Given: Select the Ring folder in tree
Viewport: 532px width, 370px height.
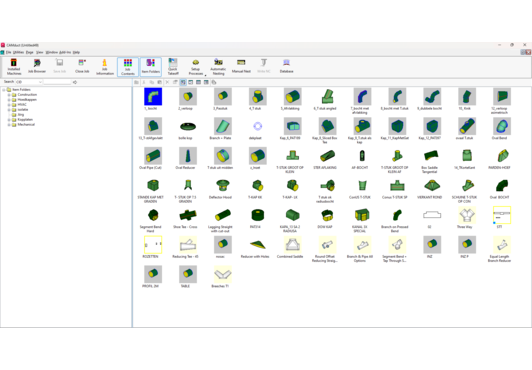Looking at the screenshot, I should point(21,115).
